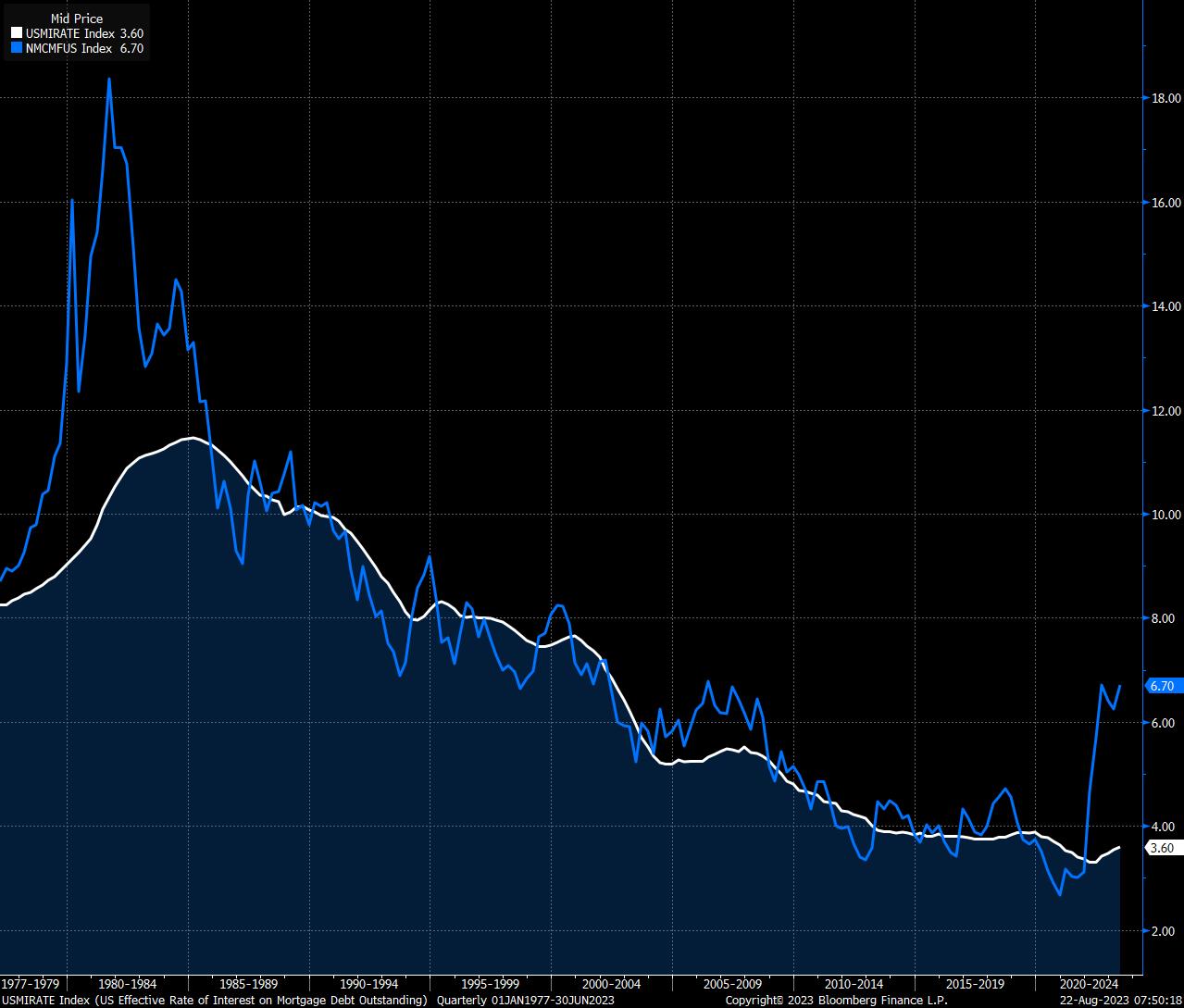Click the 8.00 y-axis label

[x=1165, y=618]
